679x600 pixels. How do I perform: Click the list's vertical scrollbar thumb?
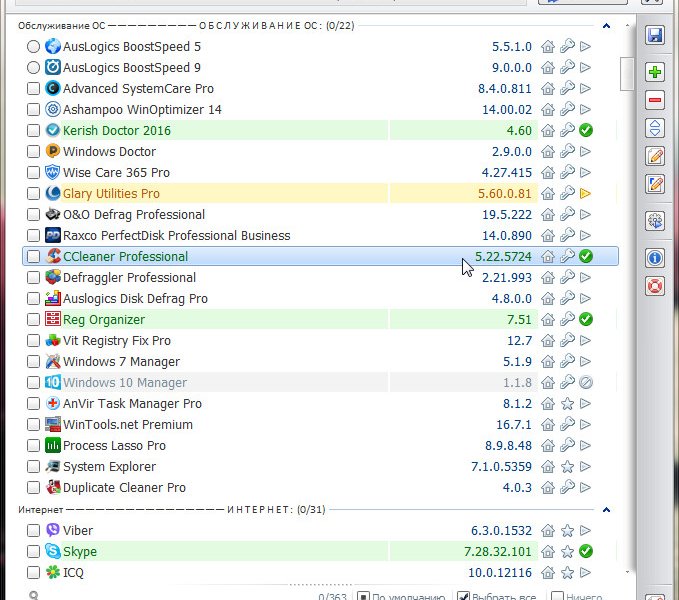[x=627, y=74]
